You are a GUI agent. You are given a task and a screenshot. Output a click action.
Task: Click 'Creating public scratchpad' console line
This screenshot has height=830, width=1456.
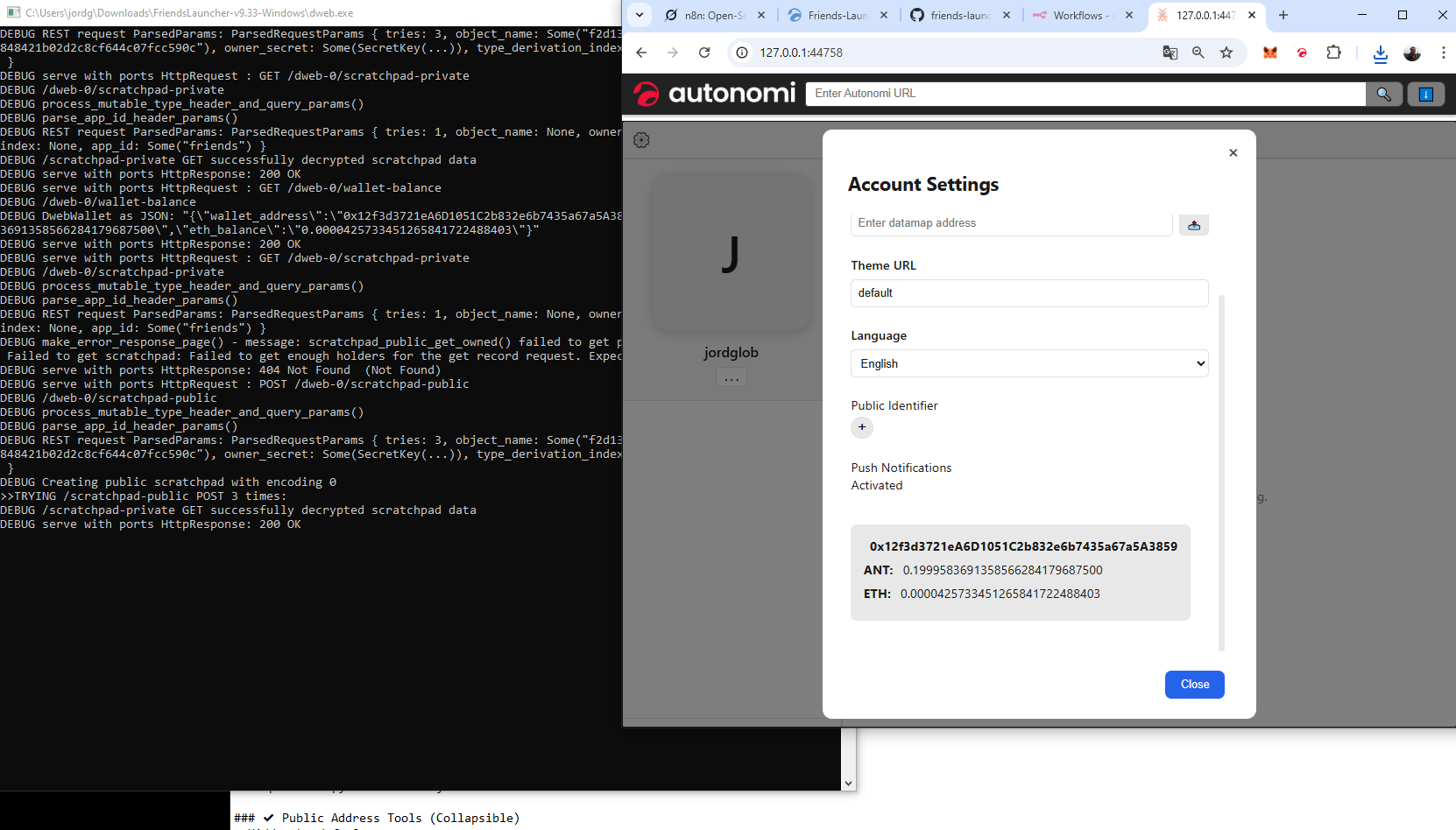[x=168, y=482]
